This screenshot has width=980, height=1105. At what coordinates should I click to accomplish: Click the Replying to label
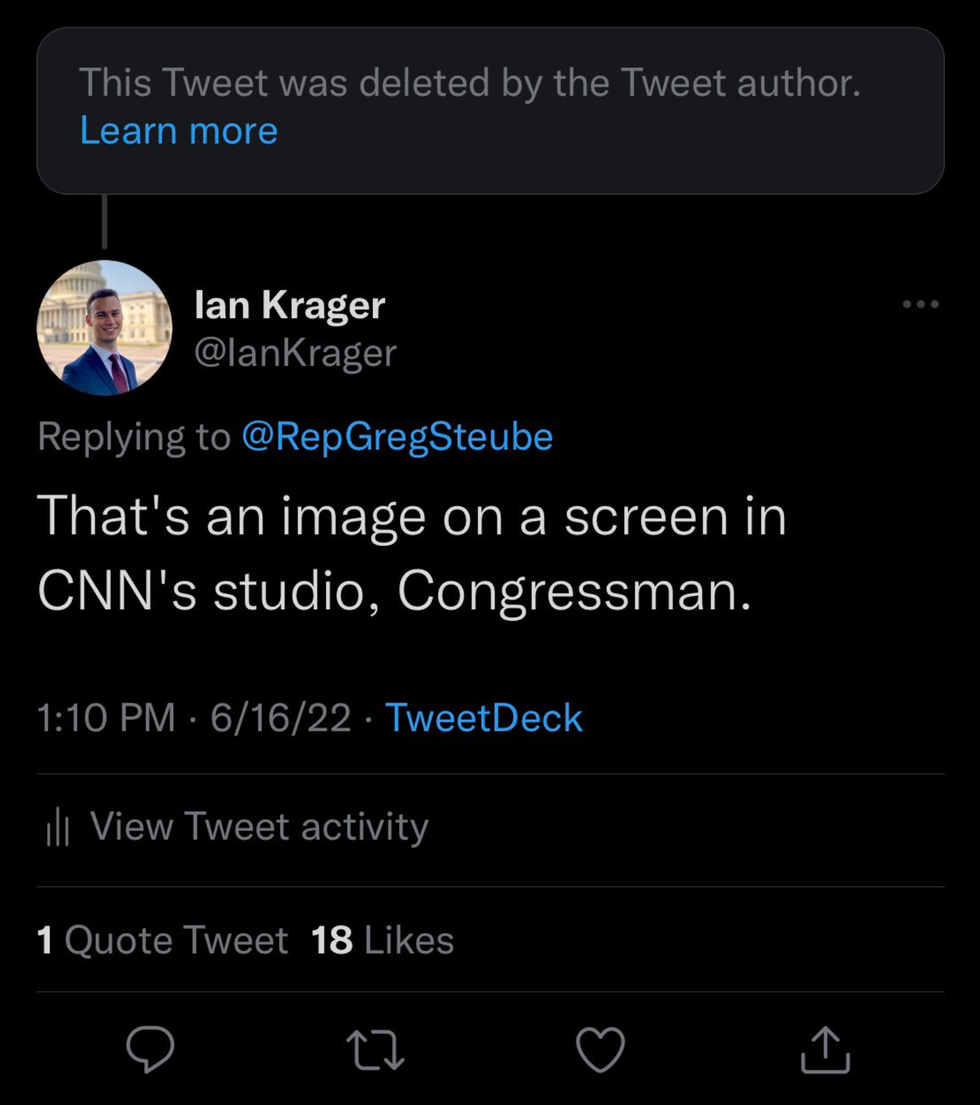click(134, 437)
